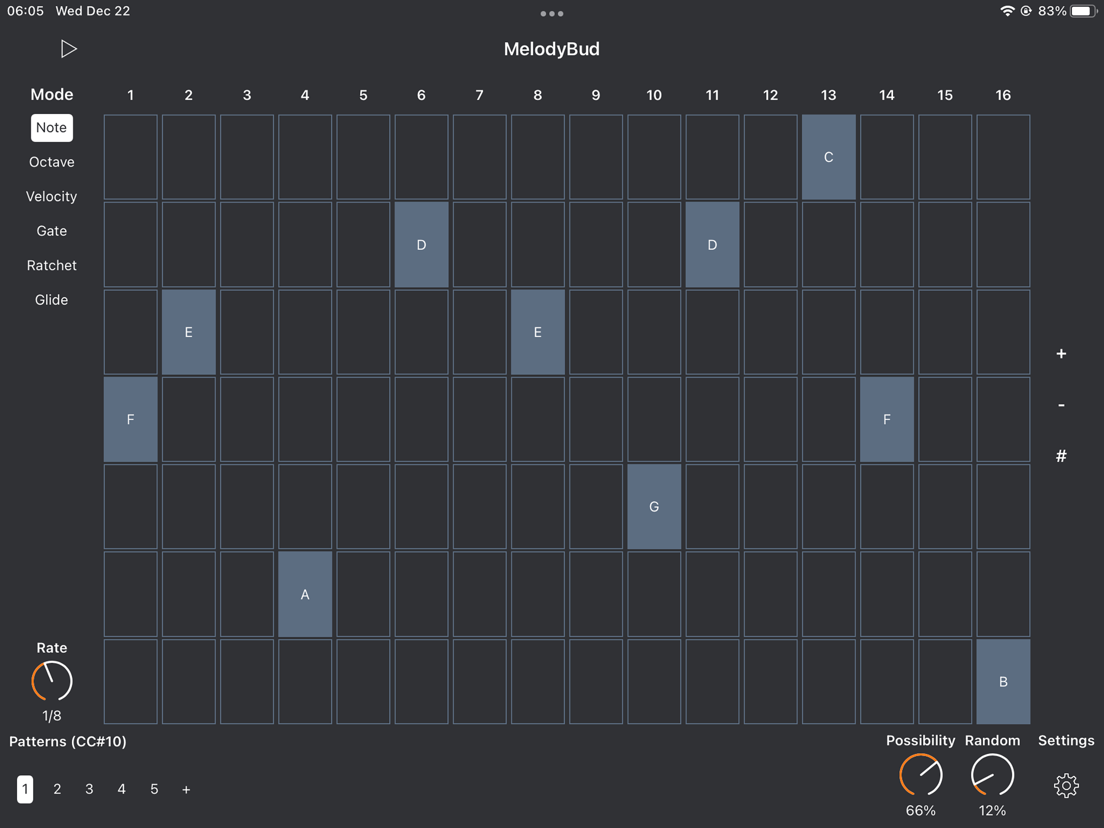Toggle the C note at step 13
The width and height of the screenshot is (1104, 828).
[829, 157]
